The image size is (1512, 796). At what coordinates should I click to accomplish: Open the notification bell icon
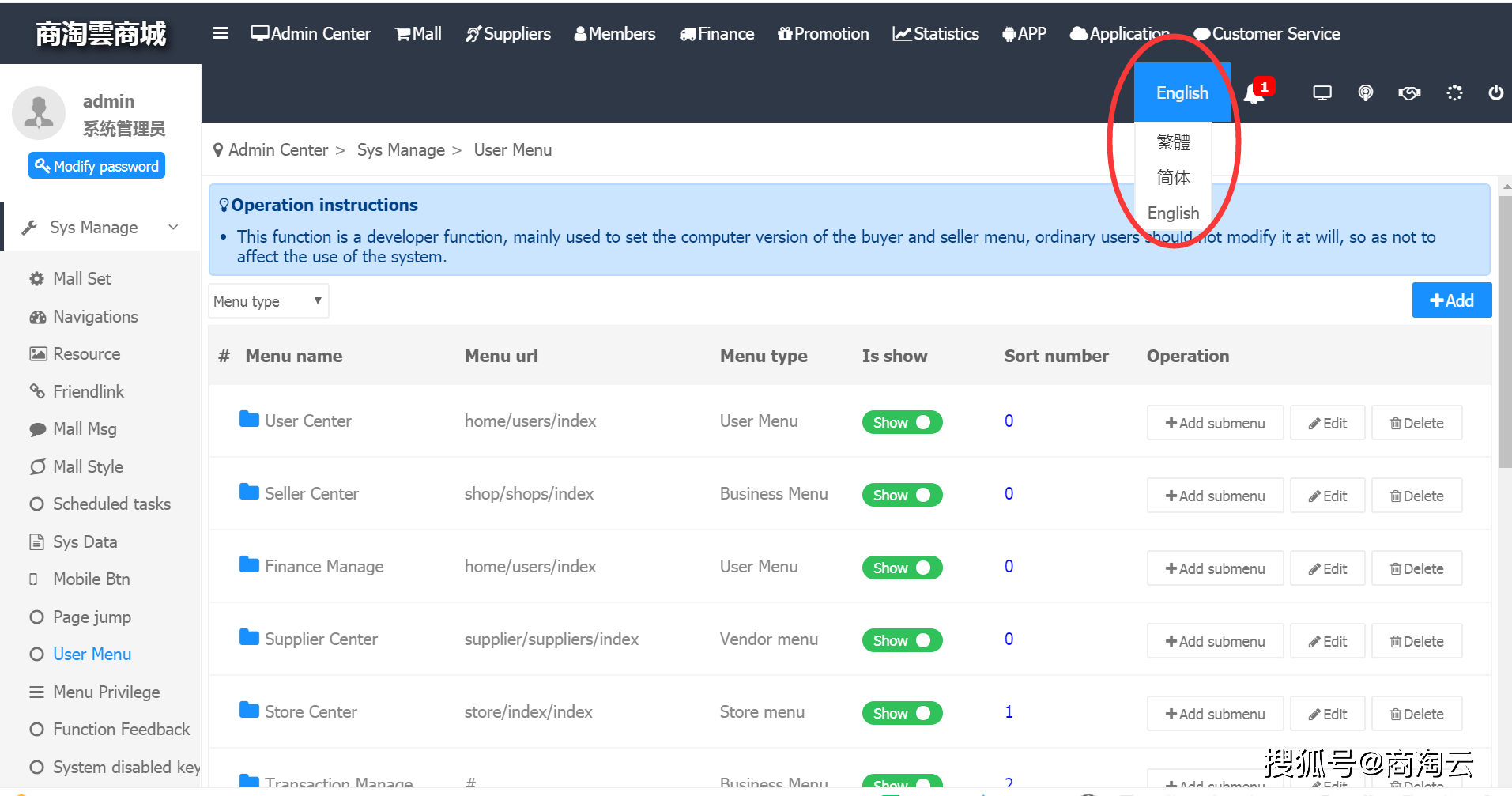point(1254,93)
